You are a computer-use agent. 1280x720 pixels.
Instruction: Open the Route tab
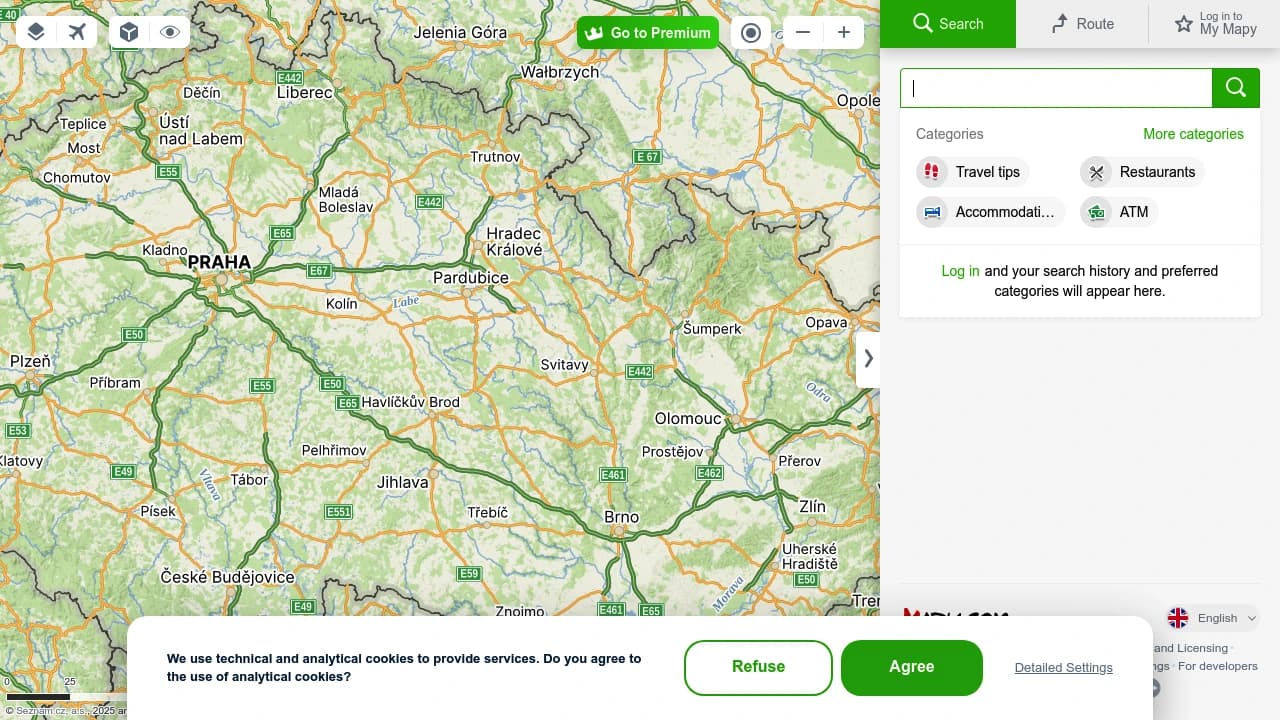pos(1082,24)
